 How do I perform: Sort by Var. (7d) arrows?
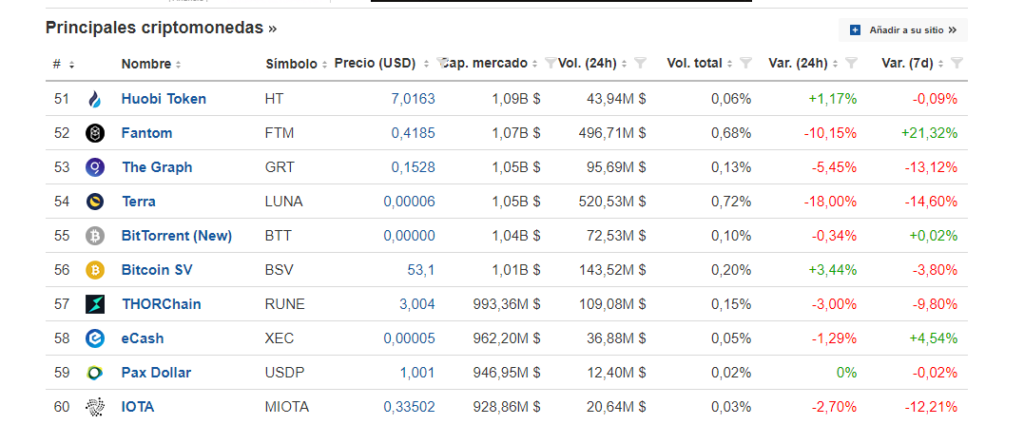[x=941, y=63]
